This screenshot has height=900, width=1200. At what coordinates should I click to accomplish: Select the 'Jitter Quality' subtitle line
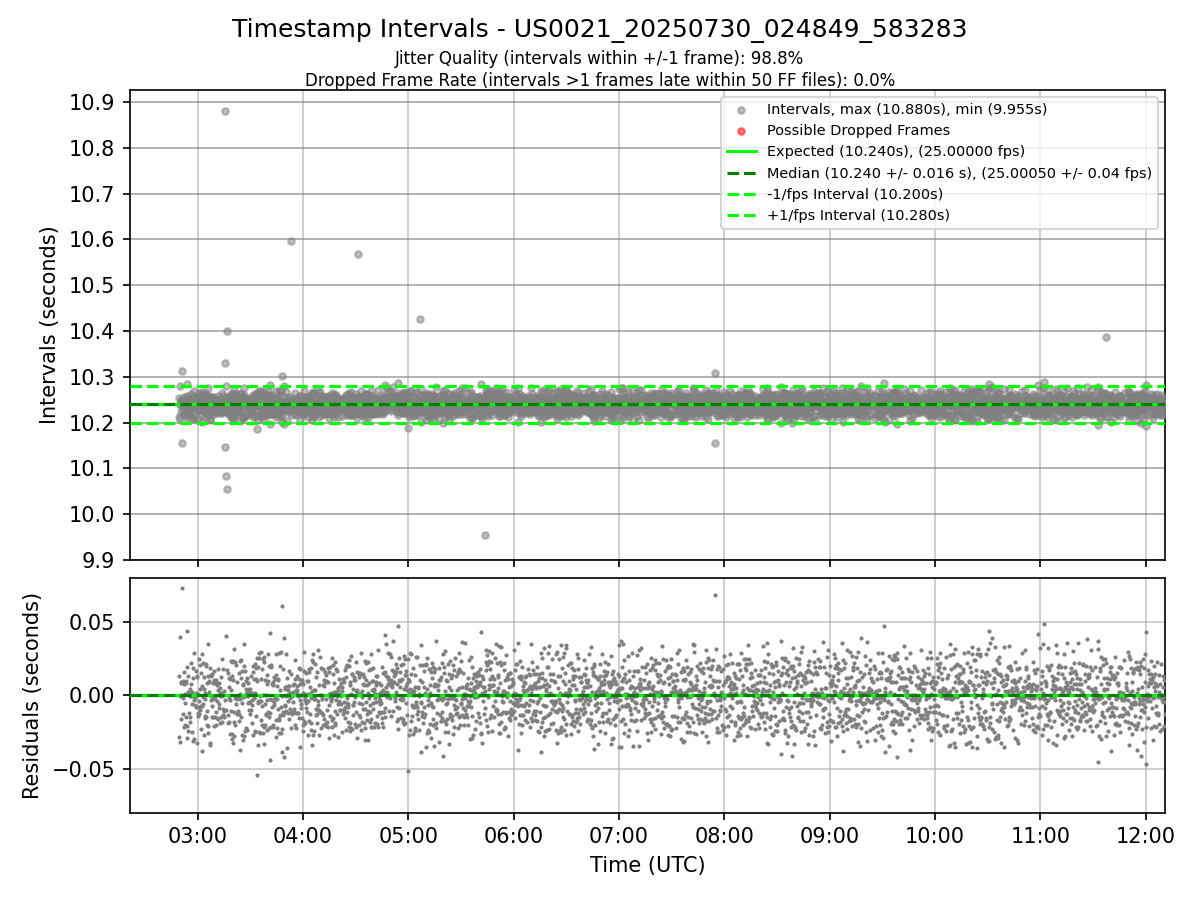599,58
